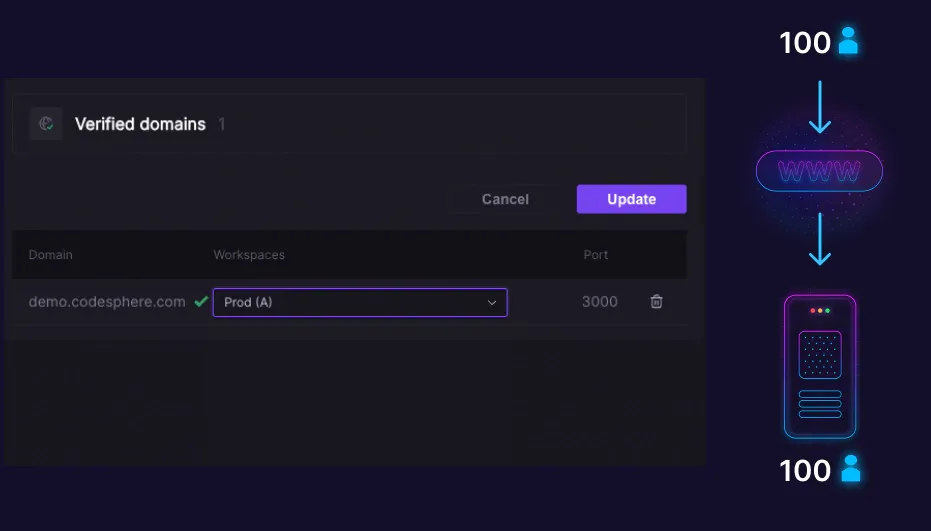Open the Prod (A) workspace dropdown
This screenshot has width=931, height=531.
tap(359, 302)
